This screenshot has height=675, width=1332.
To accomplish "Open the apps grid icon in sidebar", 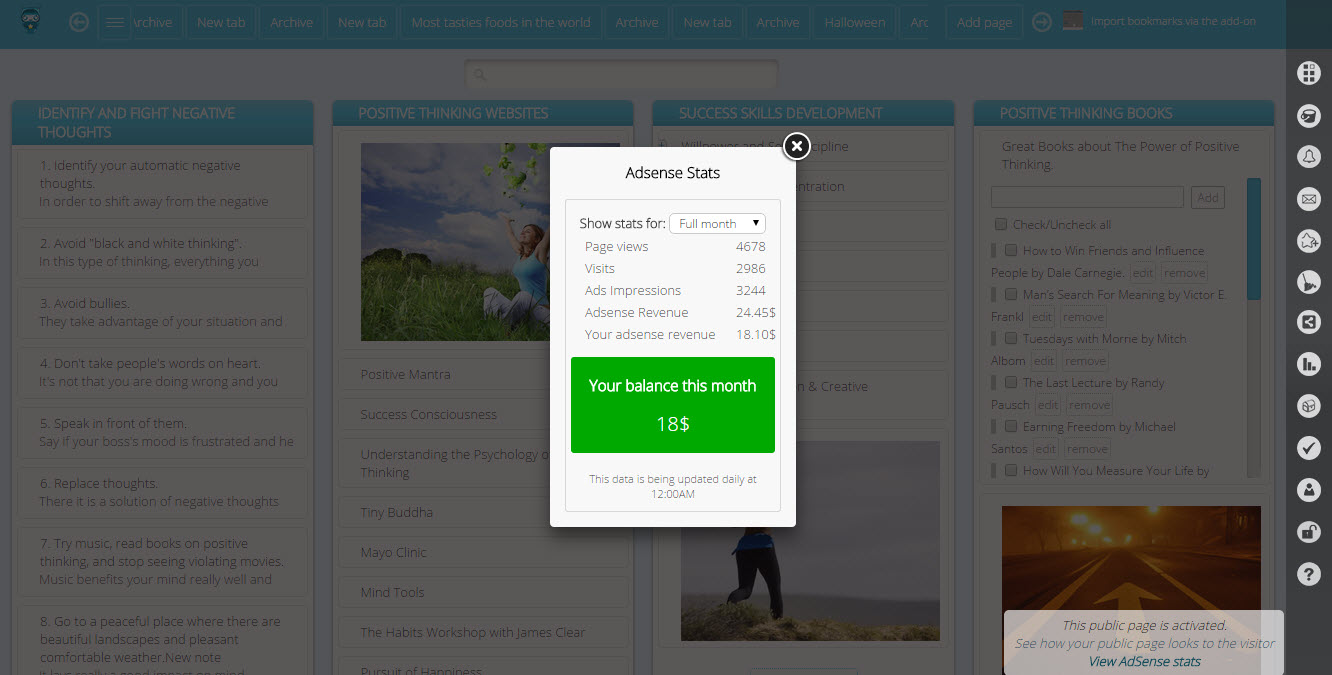I will tap(1308, 73).
